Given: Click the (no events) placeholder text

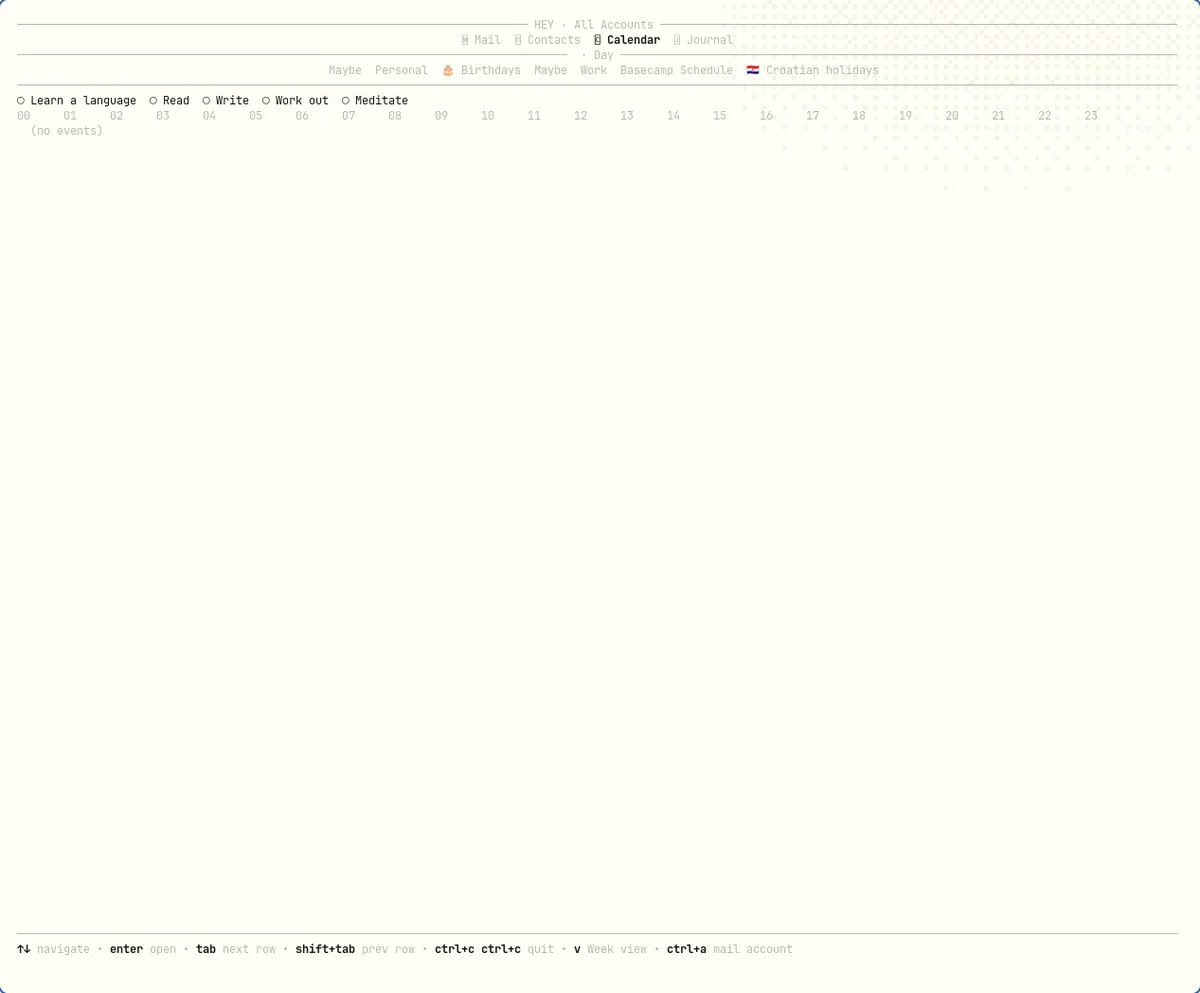Looking at the screenshot, I should (67, 131).
